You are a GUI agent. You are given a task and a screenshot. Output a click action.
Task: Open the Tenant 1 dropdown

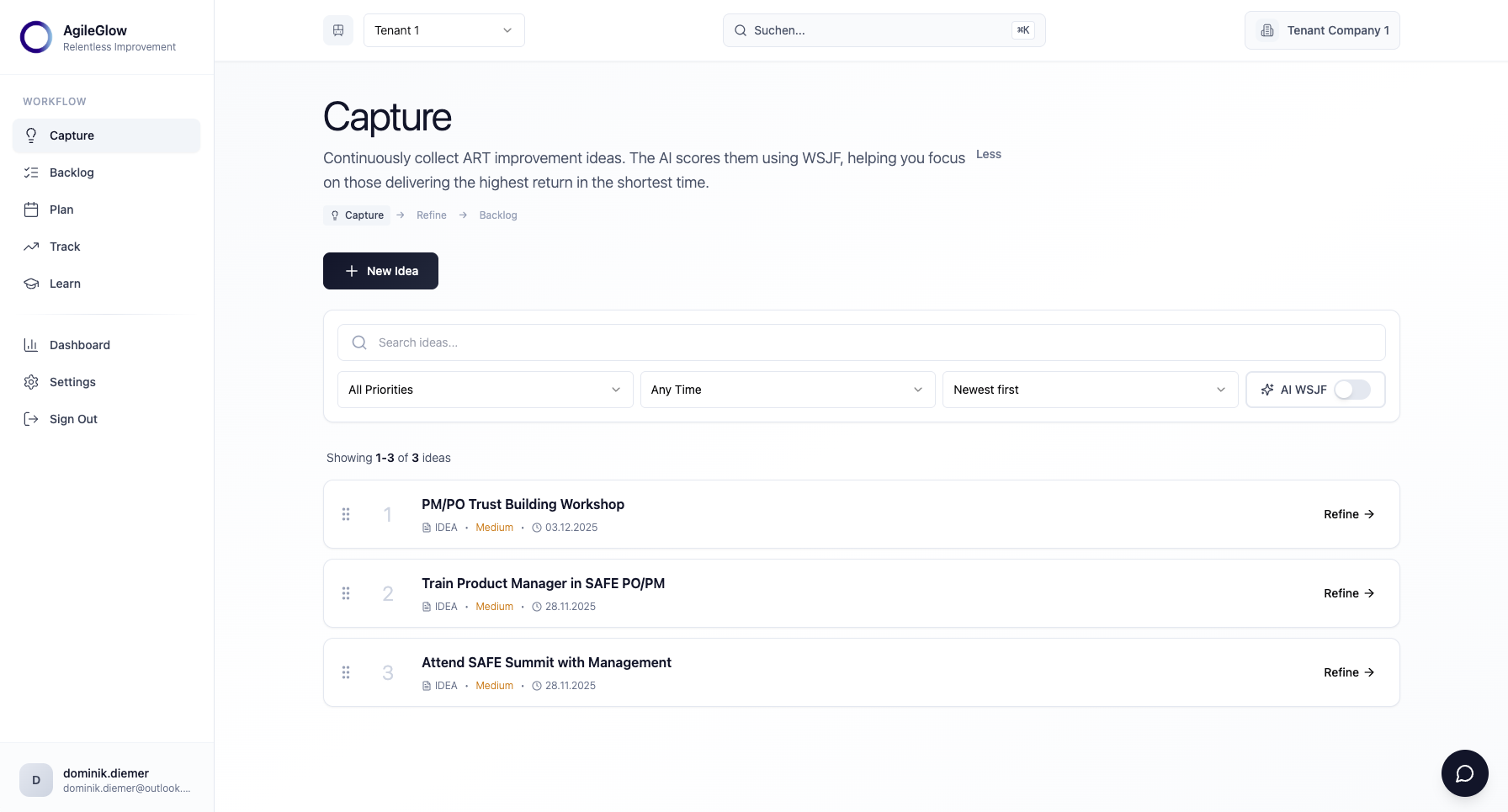point(443,29)
